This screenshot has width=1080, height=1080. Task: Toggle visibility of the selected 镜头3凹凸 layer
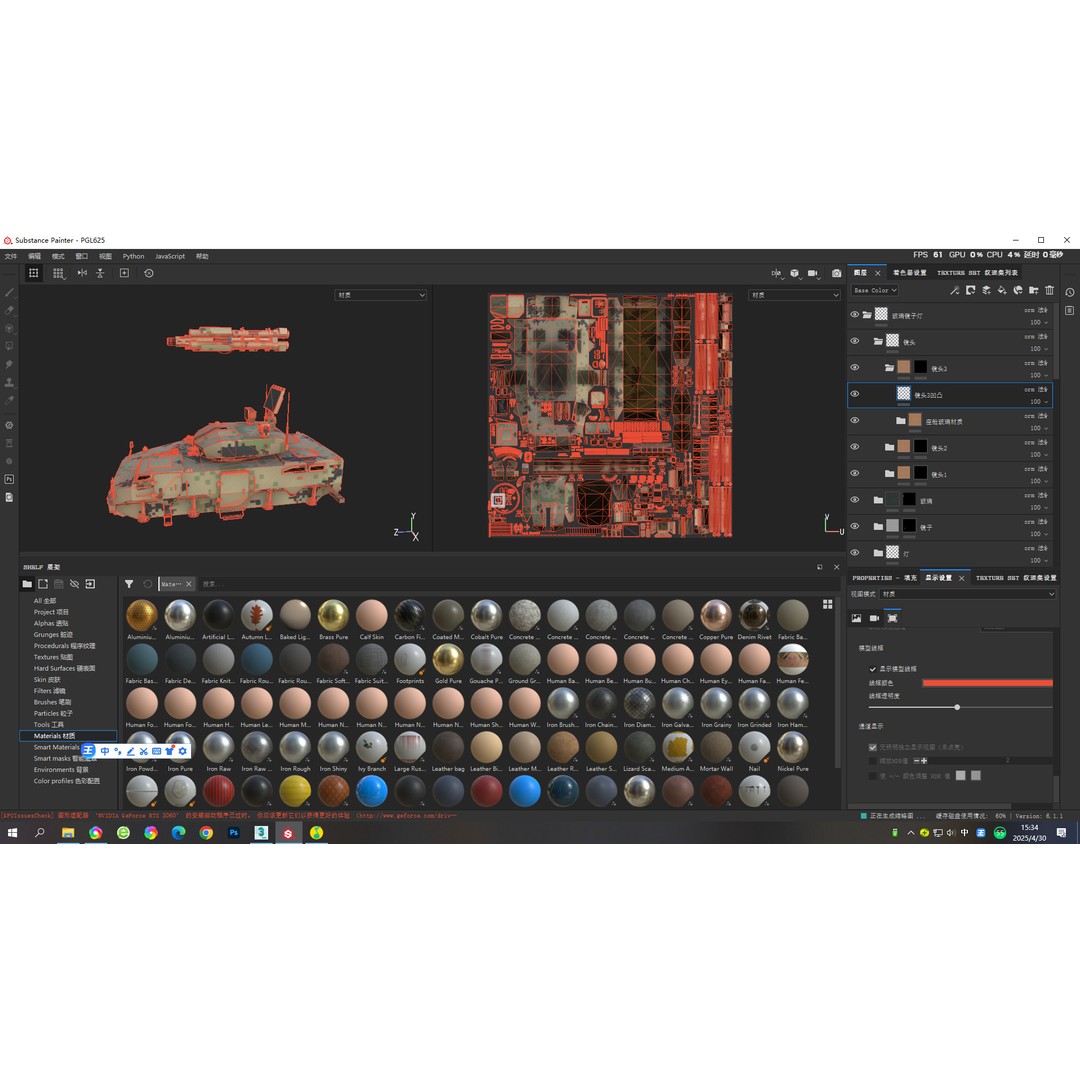coord(855,394)
